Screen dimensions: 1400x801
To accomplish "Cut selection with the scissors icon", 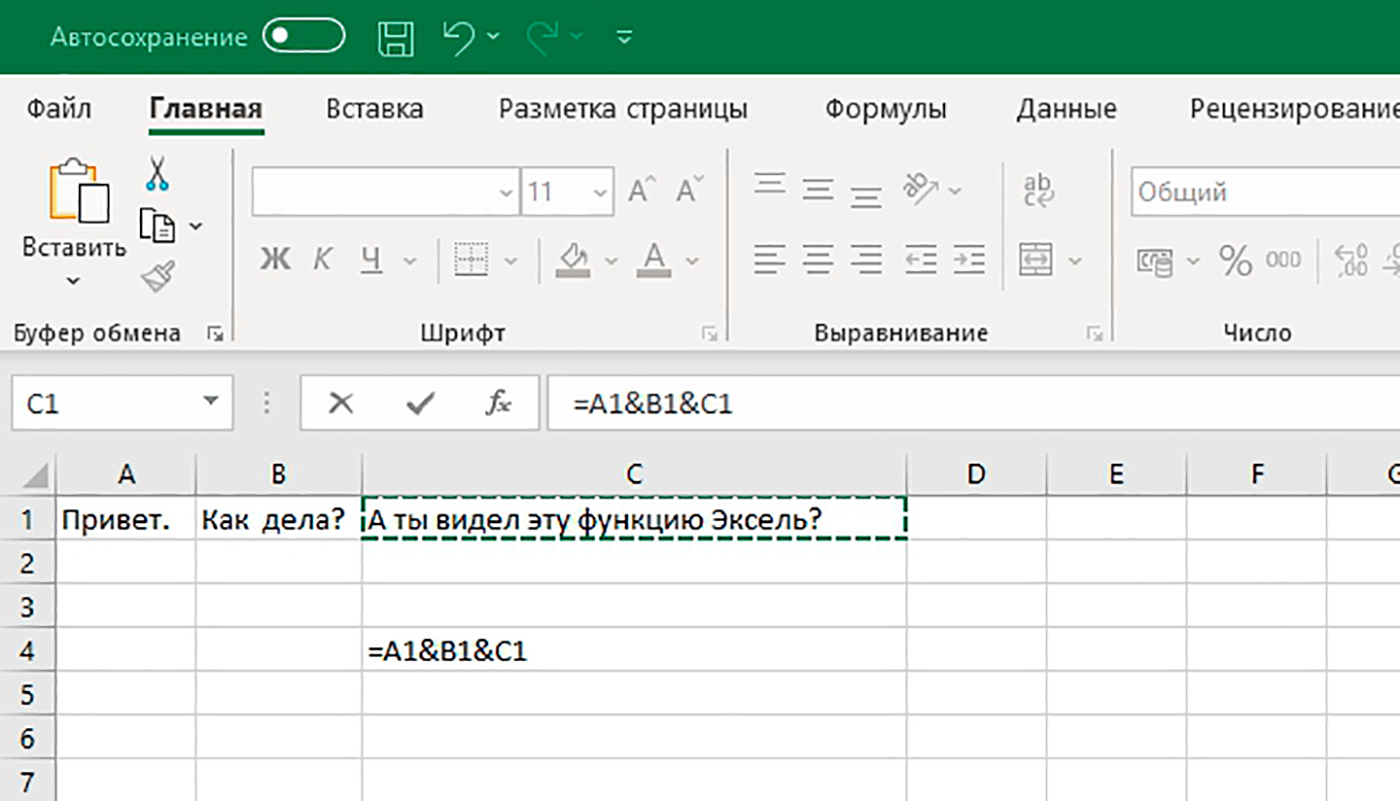I will 157,173.
